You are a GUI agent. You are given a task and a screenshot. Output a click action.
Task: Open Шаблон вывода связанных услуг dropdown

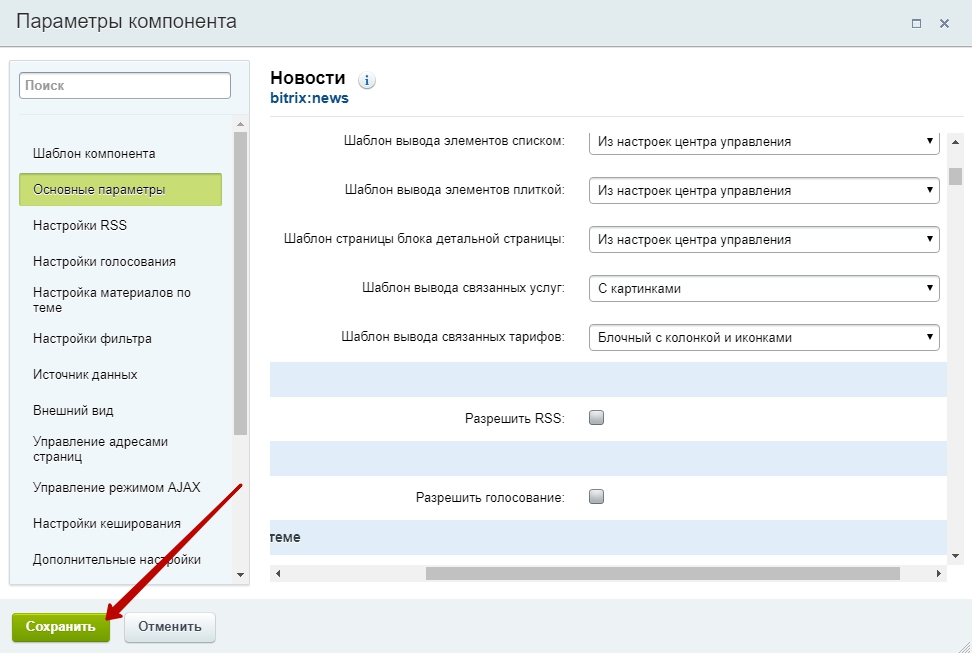(764, 288)
